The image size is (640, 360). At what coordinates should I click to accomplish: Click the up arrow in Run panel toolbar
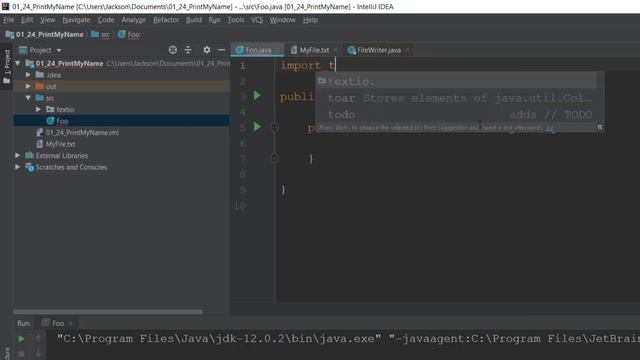(38, 339)
